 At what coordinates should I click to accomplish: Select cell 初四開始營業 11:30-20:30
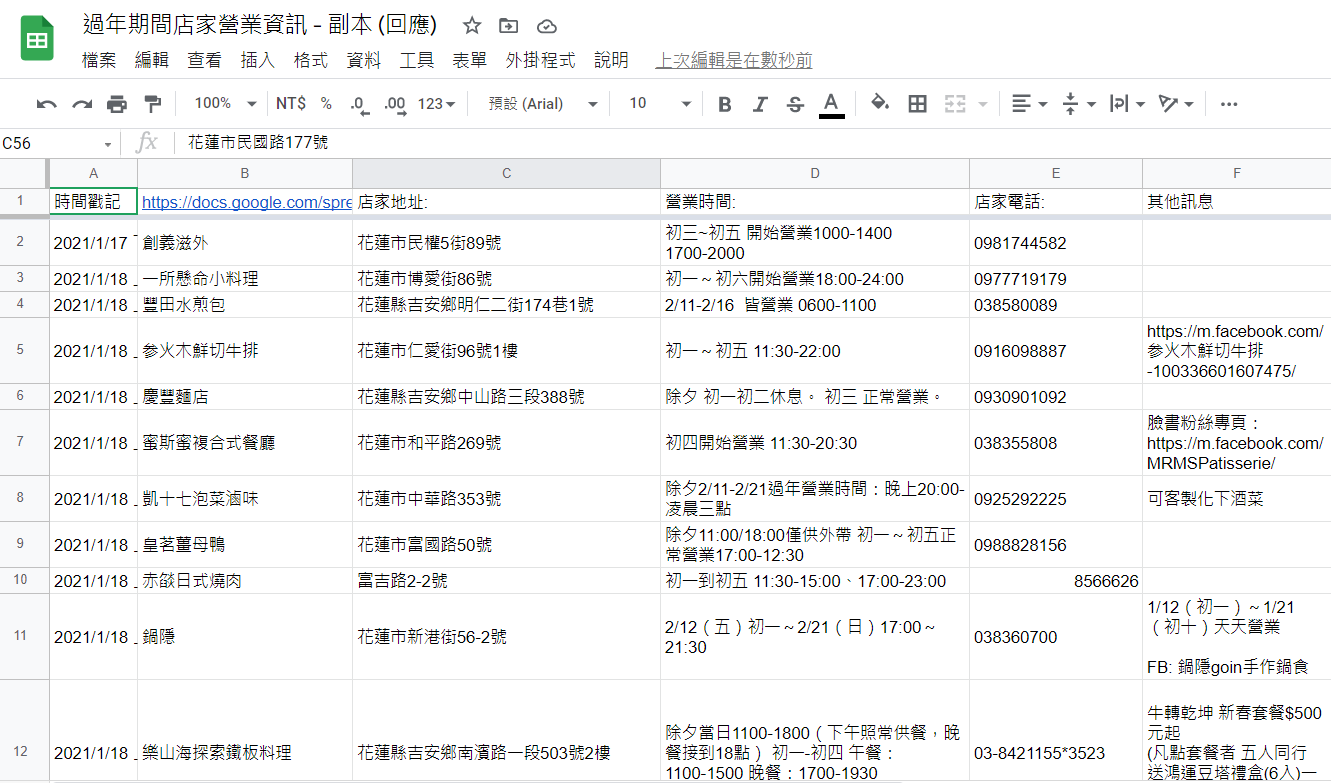point(815,443)
